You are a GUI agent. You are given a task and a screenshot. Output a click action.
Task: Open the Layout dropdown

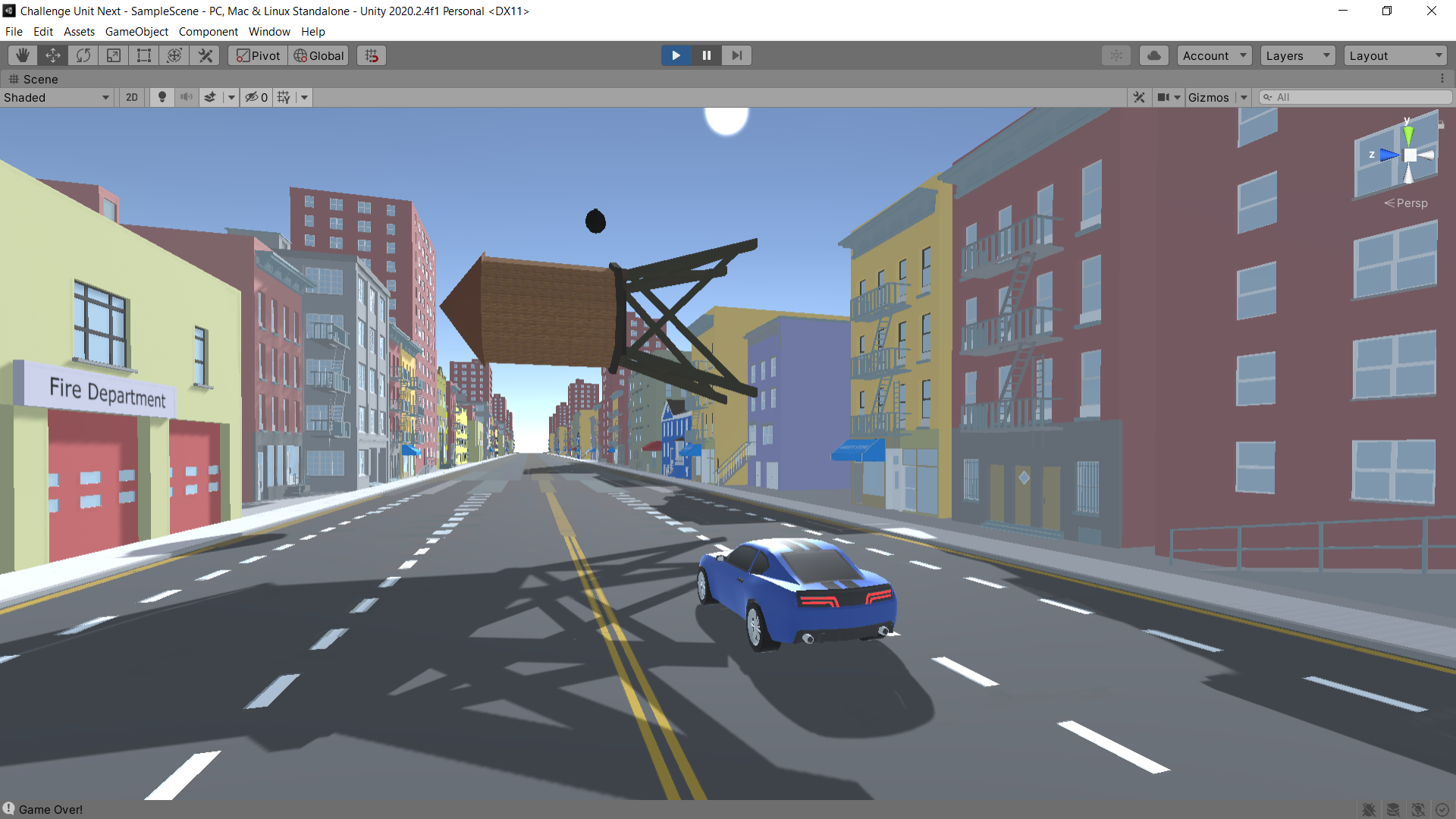coord(1395,55)
